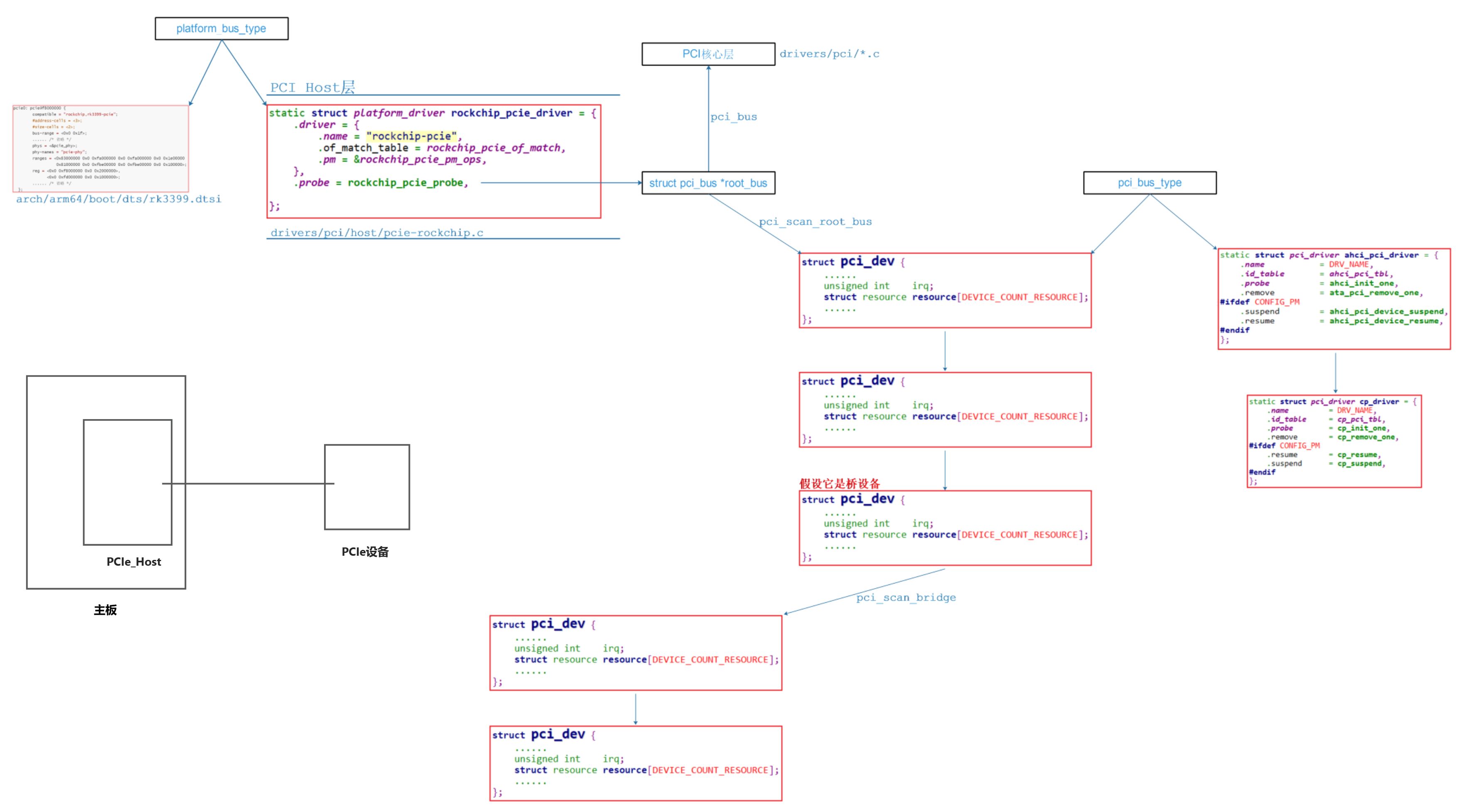Select the pci_bus_type box
Image resolution: width=1464 pixels, height=812 pixels.
[x=1150, y=182]
